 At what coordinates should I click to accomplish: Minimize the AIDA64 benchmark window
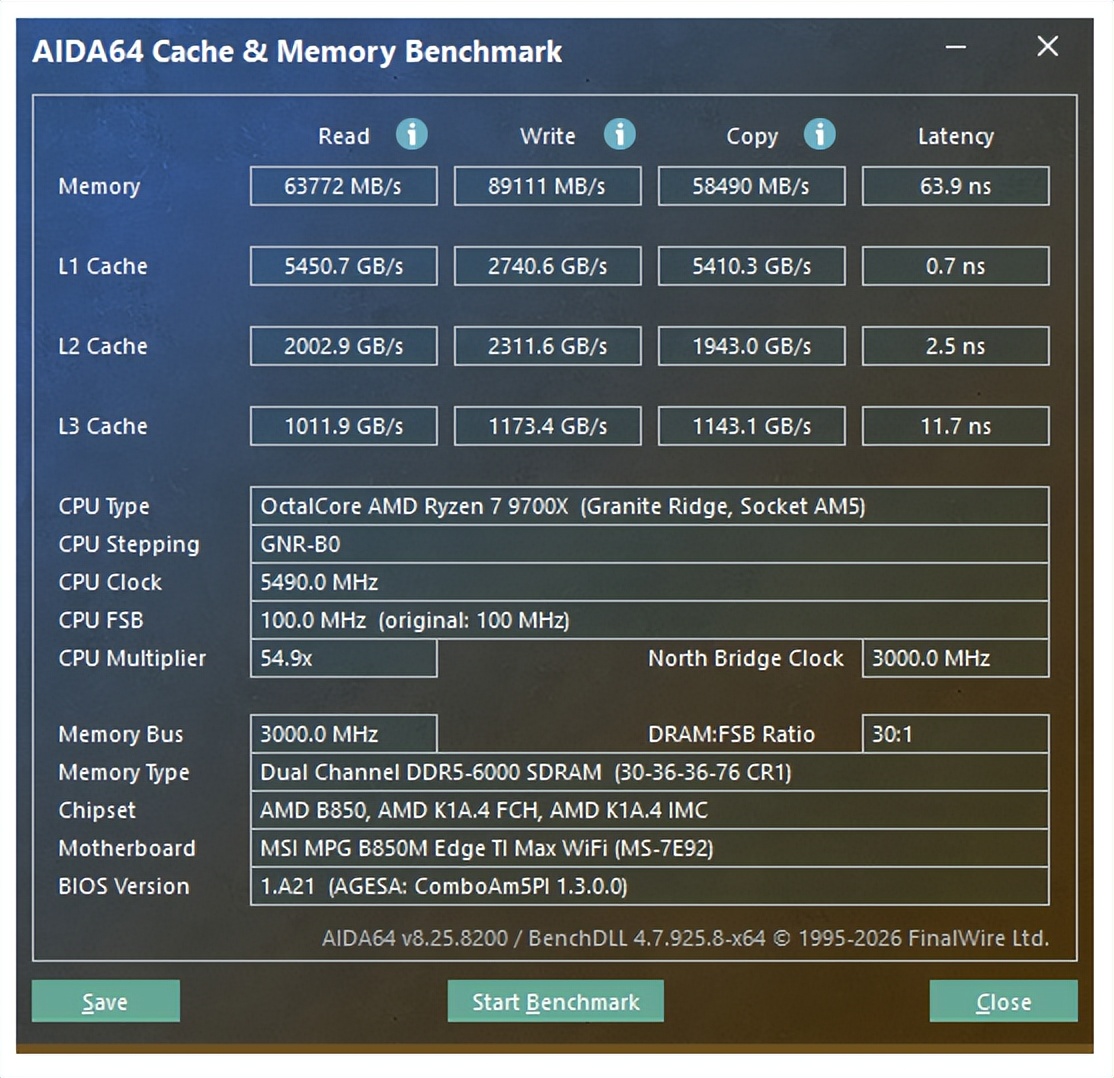pyautogui.click(x=956, y=47)
